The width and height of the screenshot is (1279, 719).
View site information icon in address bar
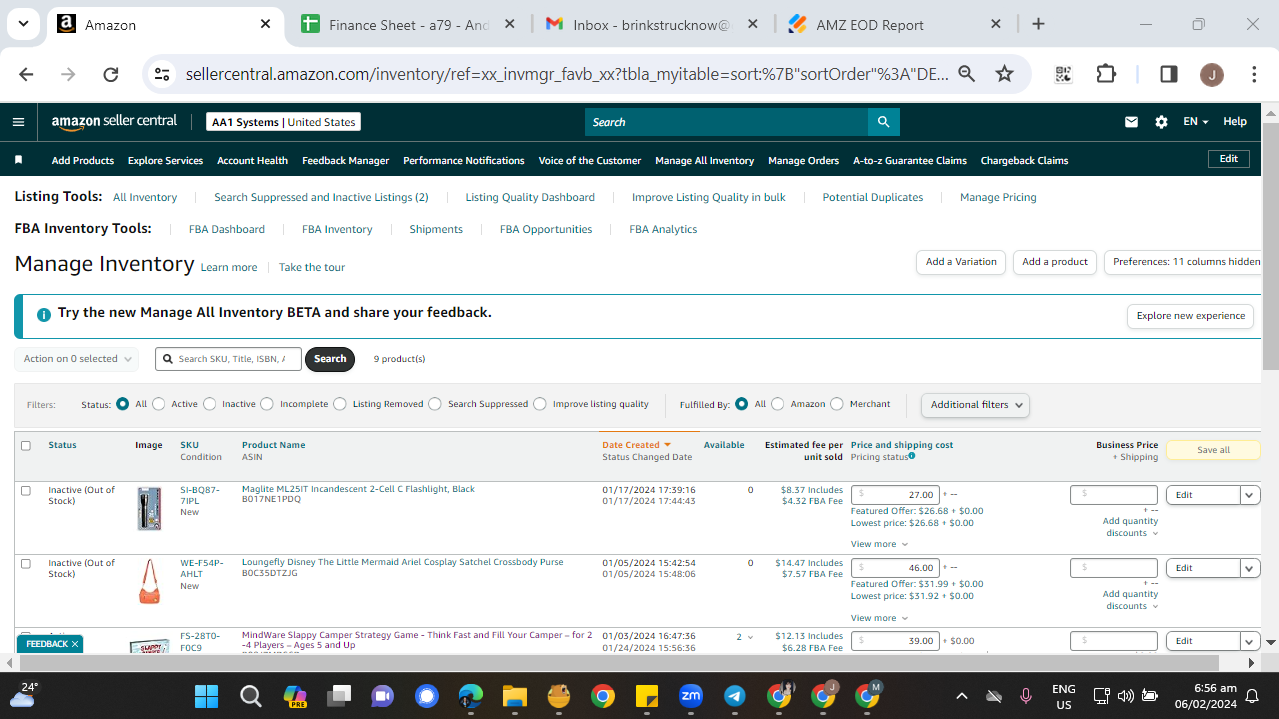tap(162, 74)
